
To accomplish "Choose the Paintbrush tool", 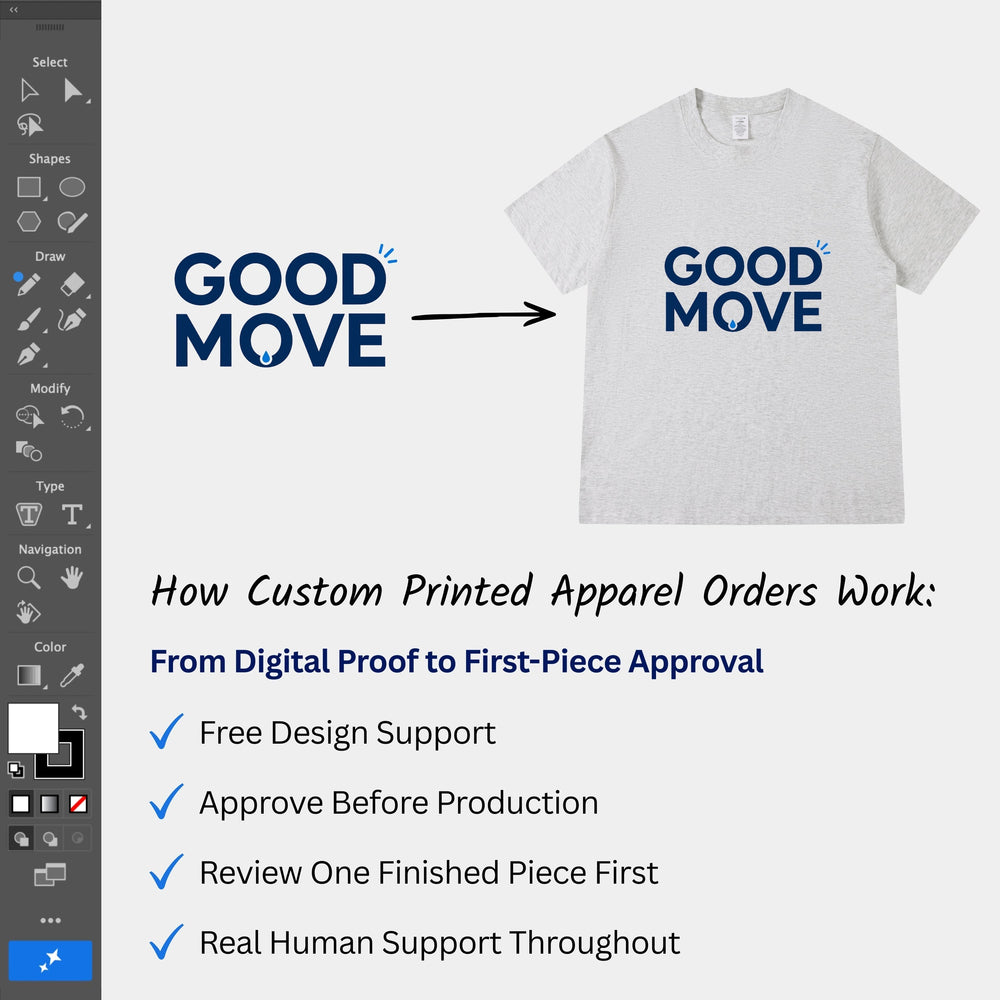I will coord(29,320).
